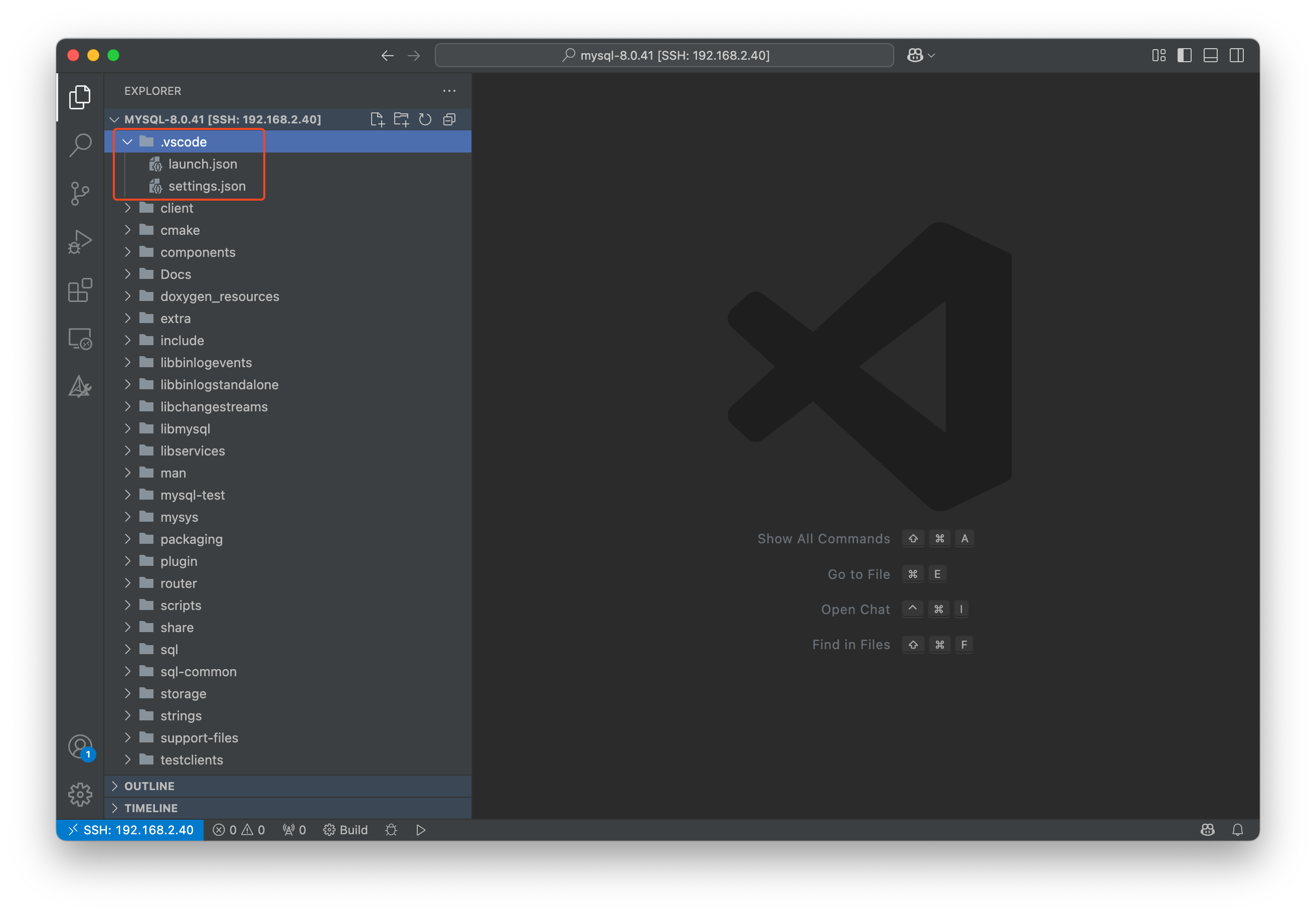Expand the OUTLINE section
The width and height of the screenshot is (1316, 915).
288,786
